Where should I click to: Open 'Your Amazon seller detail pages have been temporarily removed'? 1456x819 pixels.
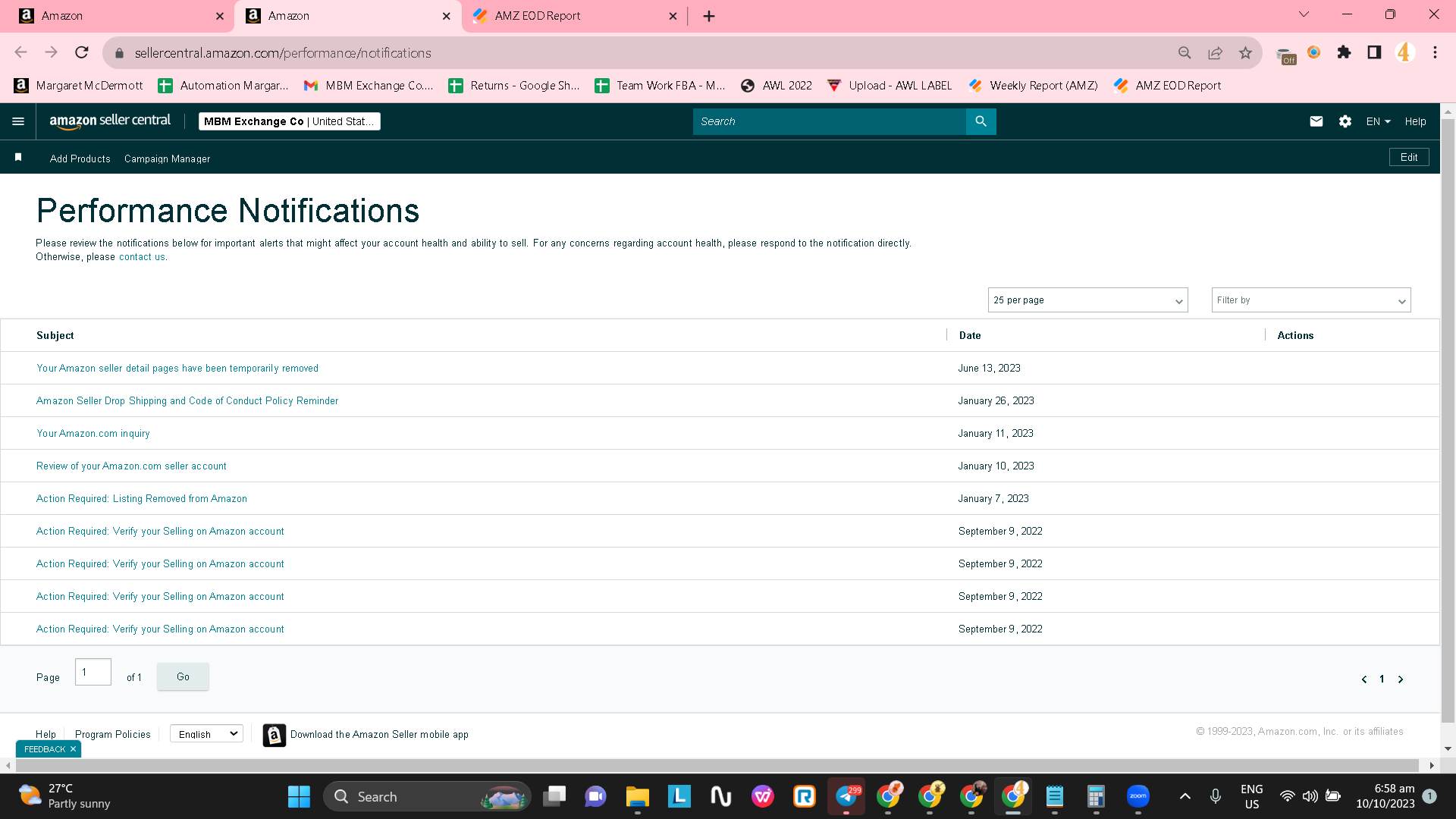(x=177, y=369)
